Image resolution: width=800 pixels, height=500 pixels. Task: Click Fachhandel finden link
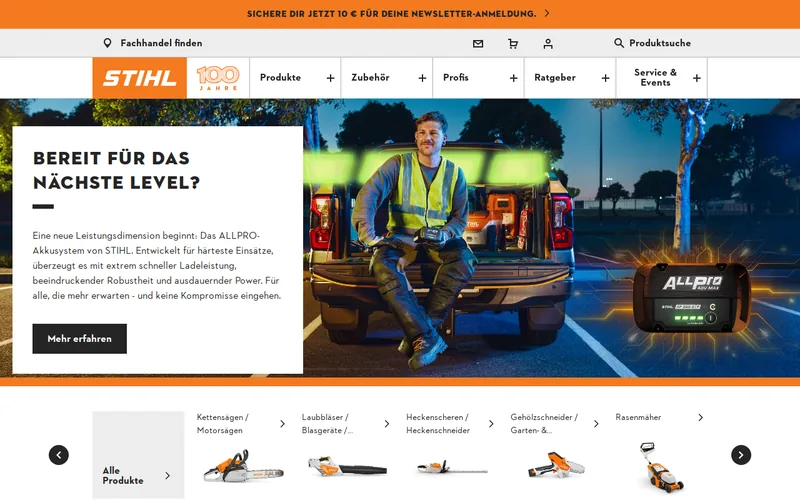161,43
